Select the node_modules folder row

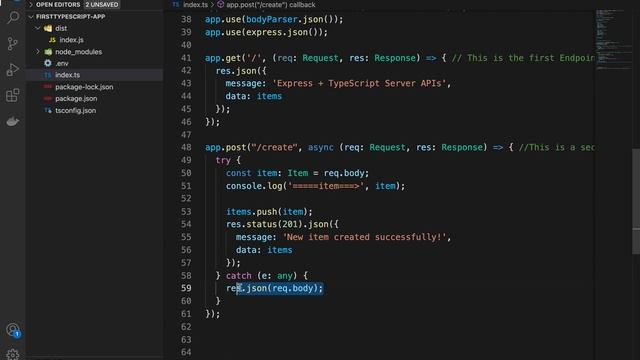[95, 52]
